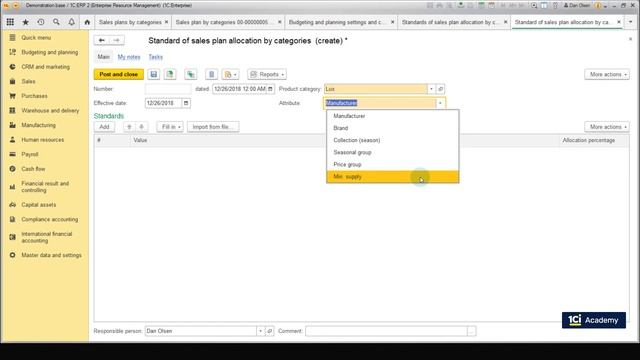
Task: Click Add in Standards
Action: tap(104, 127)
